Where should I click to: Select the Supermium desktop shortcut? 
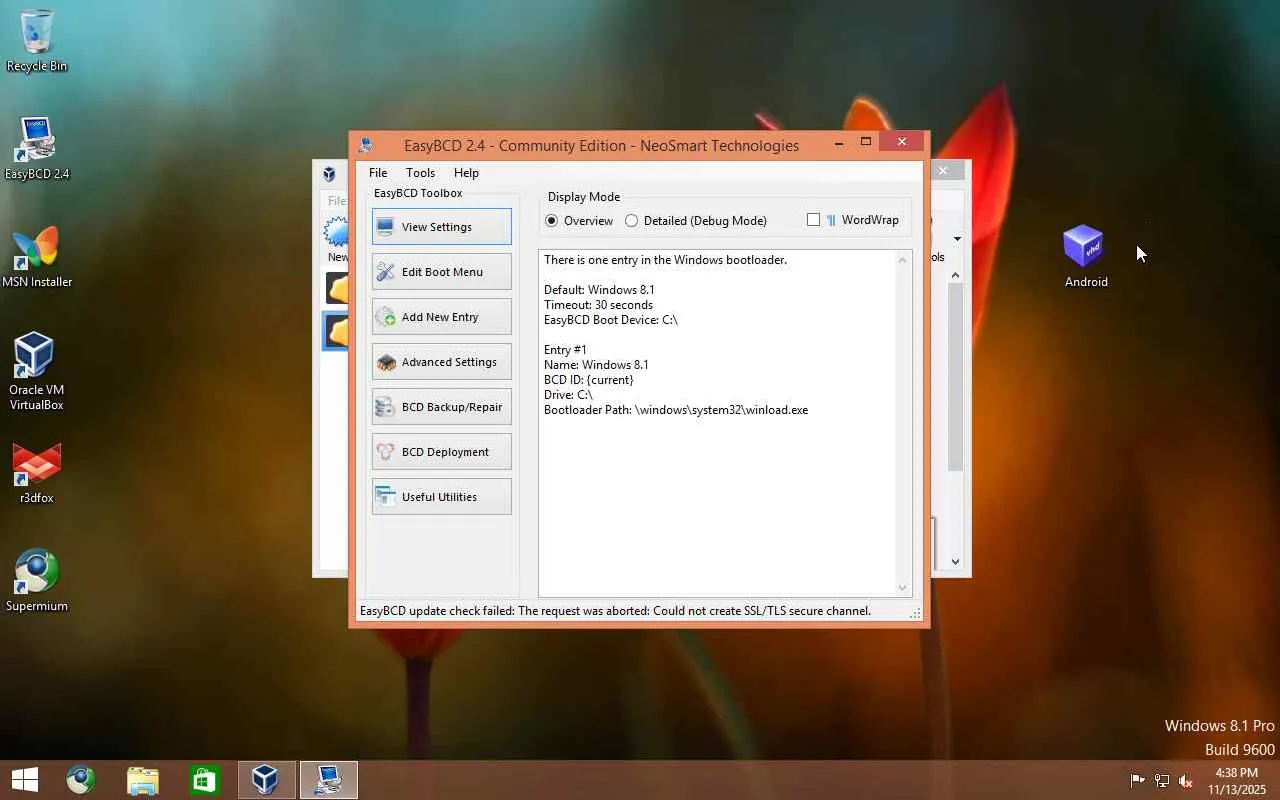[37, 581]
